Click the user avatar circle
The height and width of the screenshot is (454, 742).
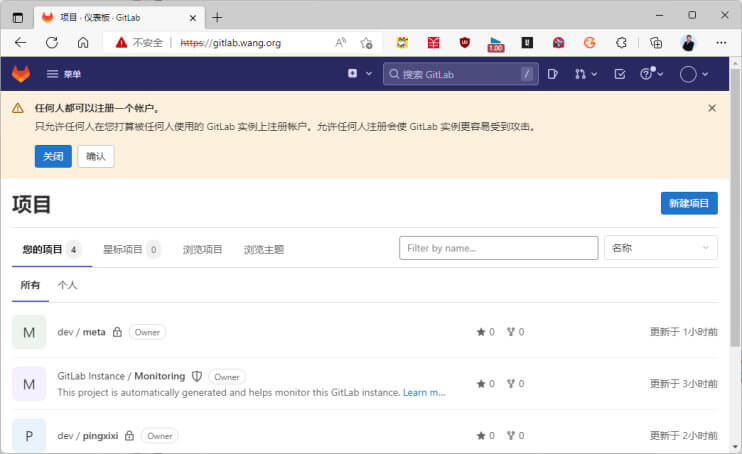click(688, 74)
